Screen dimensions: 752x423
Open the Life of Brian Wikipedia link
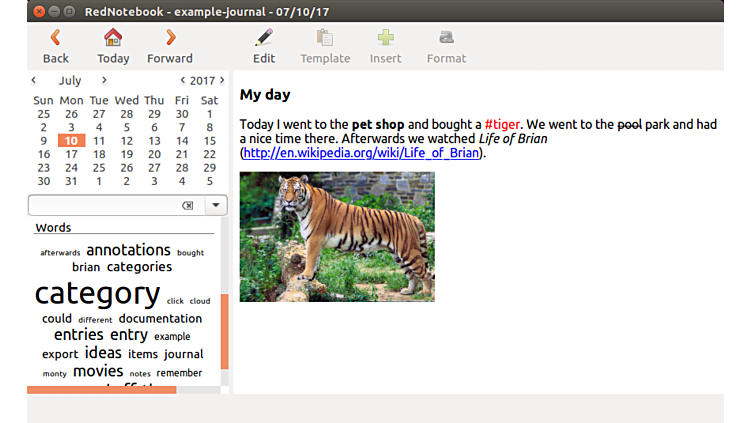362,153
